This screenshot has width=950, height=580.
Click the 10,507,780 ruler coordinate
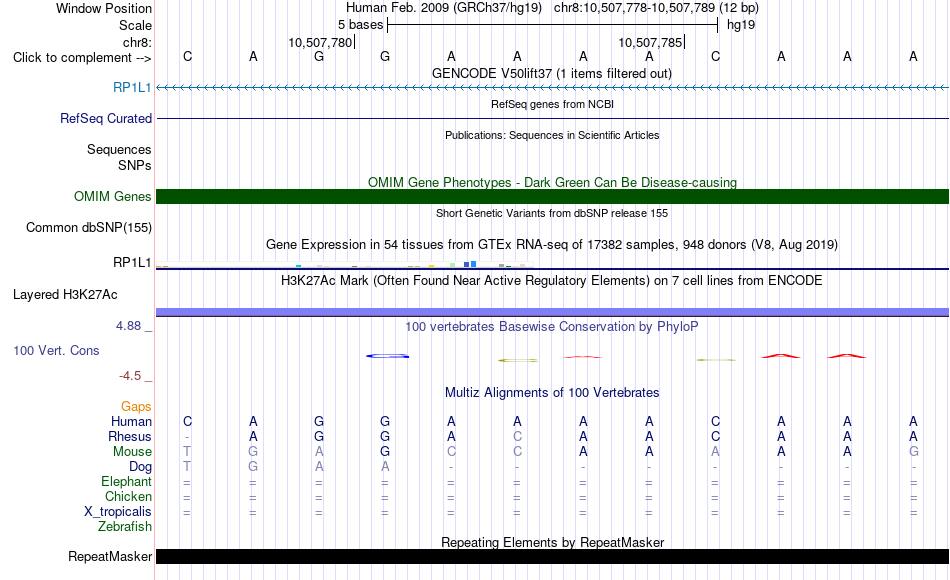(x=320, y=42)
